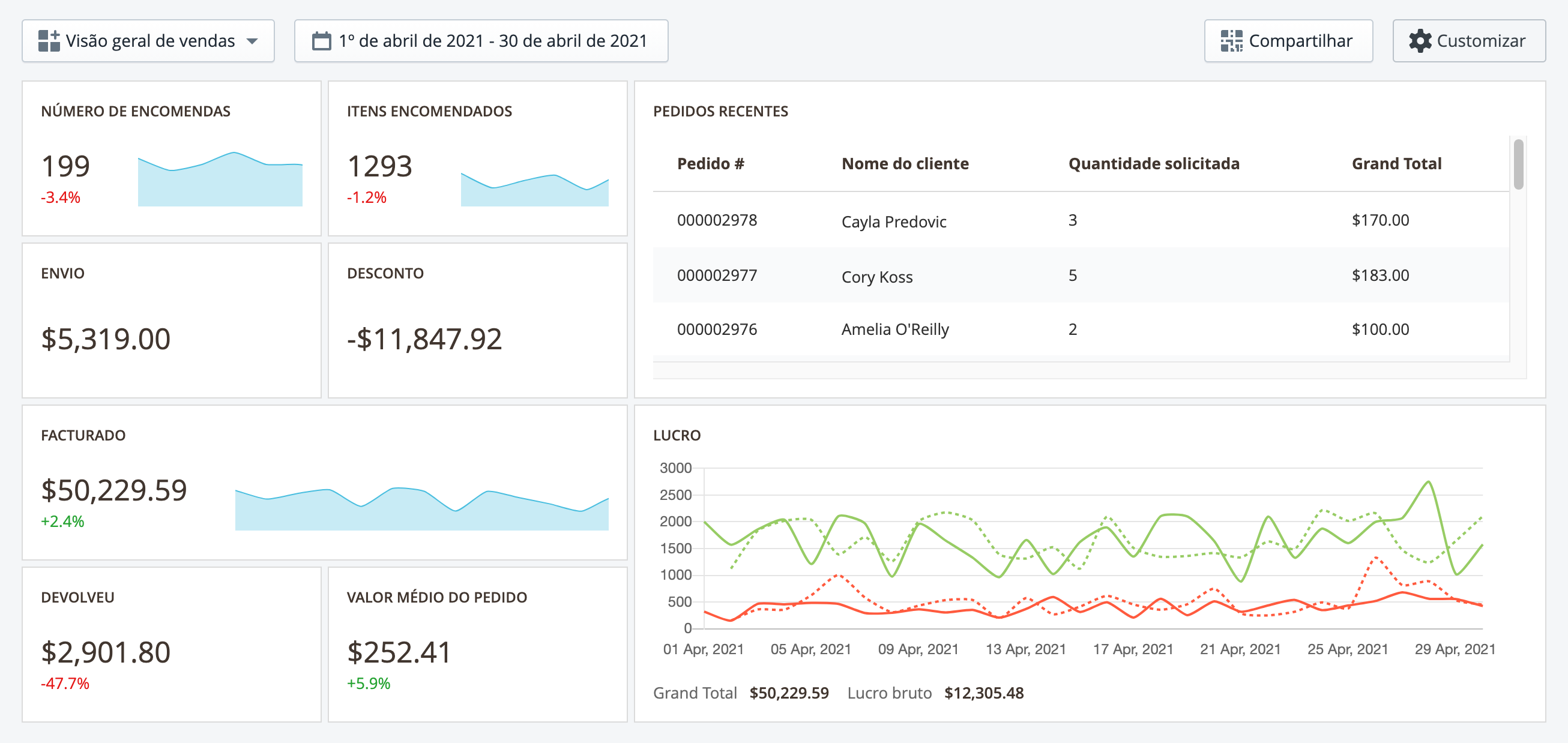Click order number 000002977

[x=717, y=275]
